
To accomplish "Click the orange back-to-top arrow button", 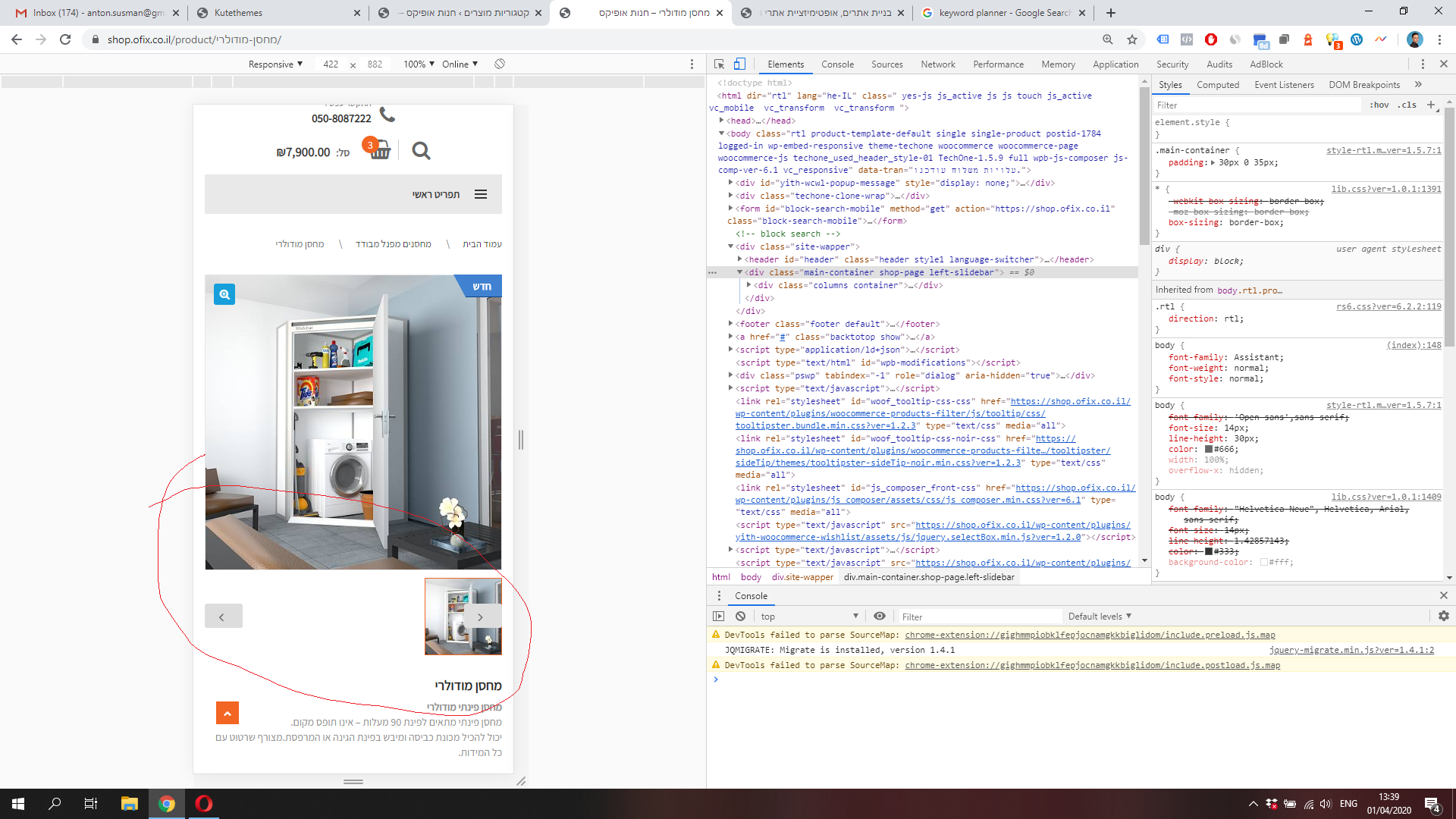I will (227, 713).
